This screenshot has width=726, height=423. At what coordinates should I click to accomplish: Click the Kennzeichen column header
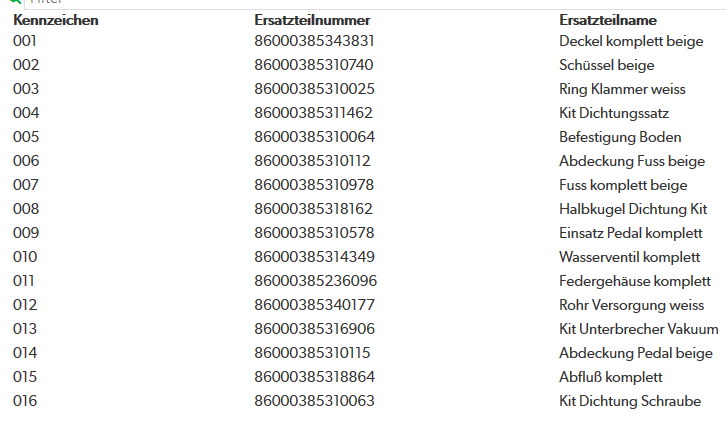click(x=56, y=20)
